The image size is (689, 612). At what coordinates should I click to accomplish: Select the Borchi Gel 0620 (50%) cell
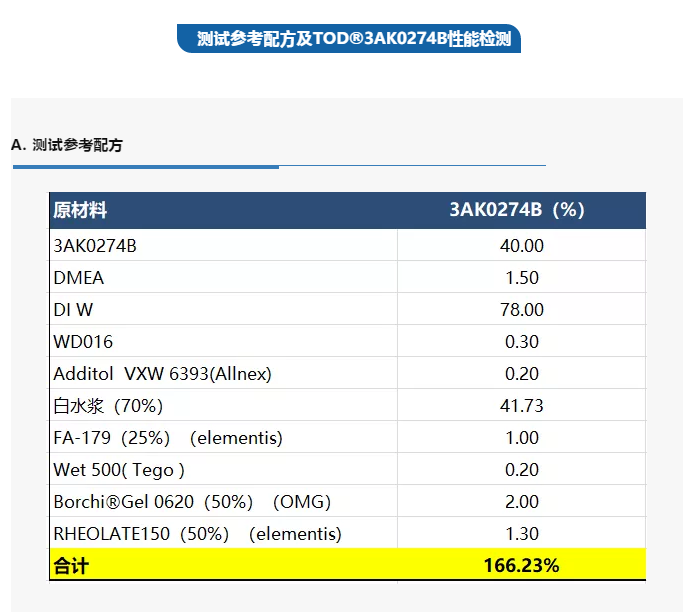coord(192,502)
